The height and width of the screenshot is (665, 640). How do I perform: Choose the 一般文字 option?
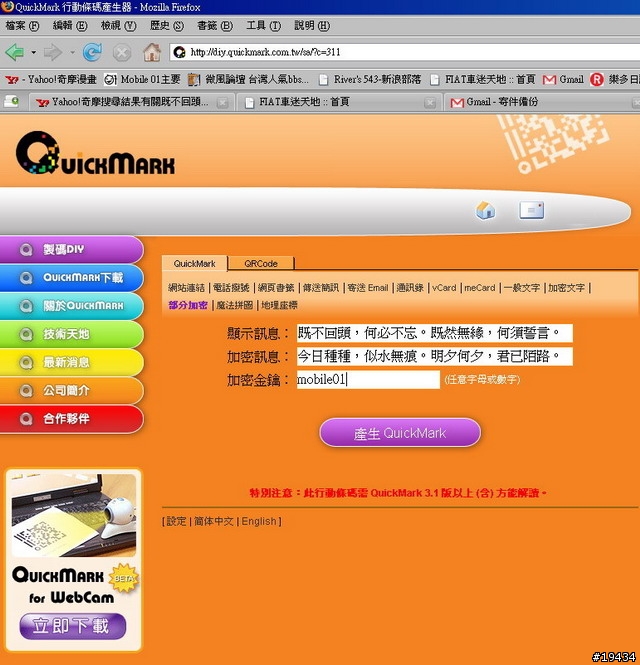point(522,288)
